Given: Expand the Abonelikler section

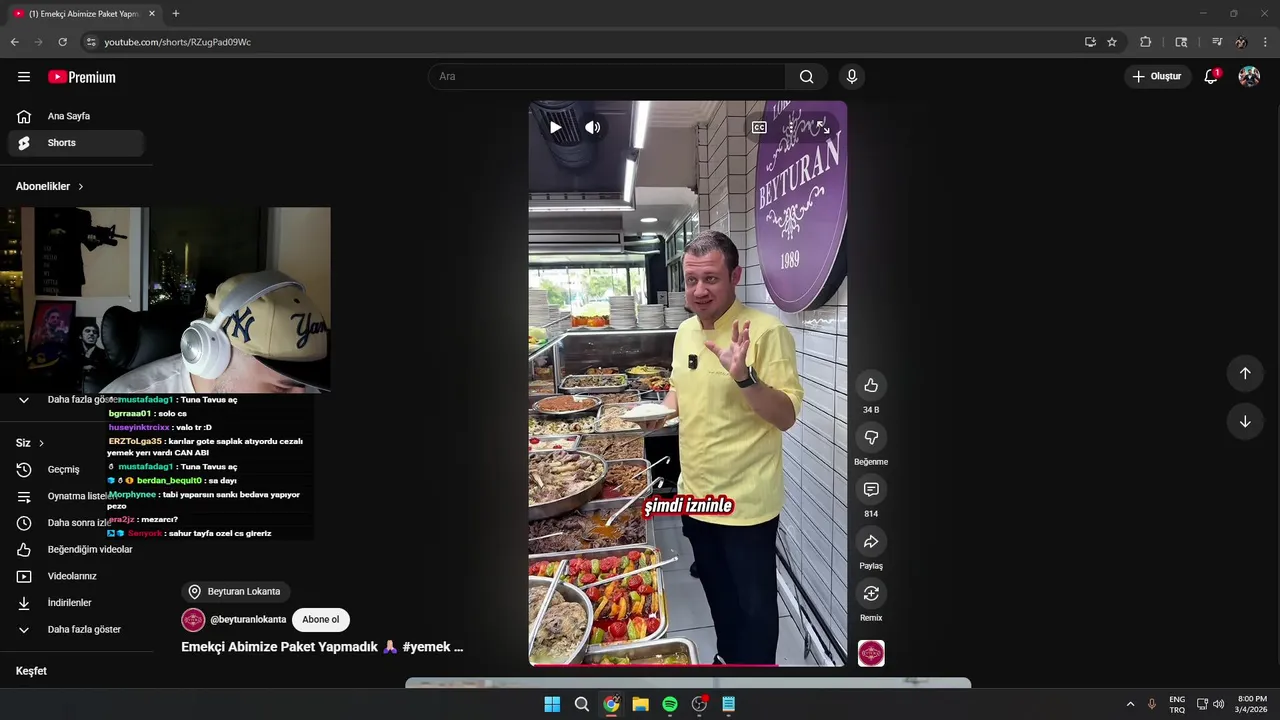Looking at the screenshot, I should pos(50,187).
